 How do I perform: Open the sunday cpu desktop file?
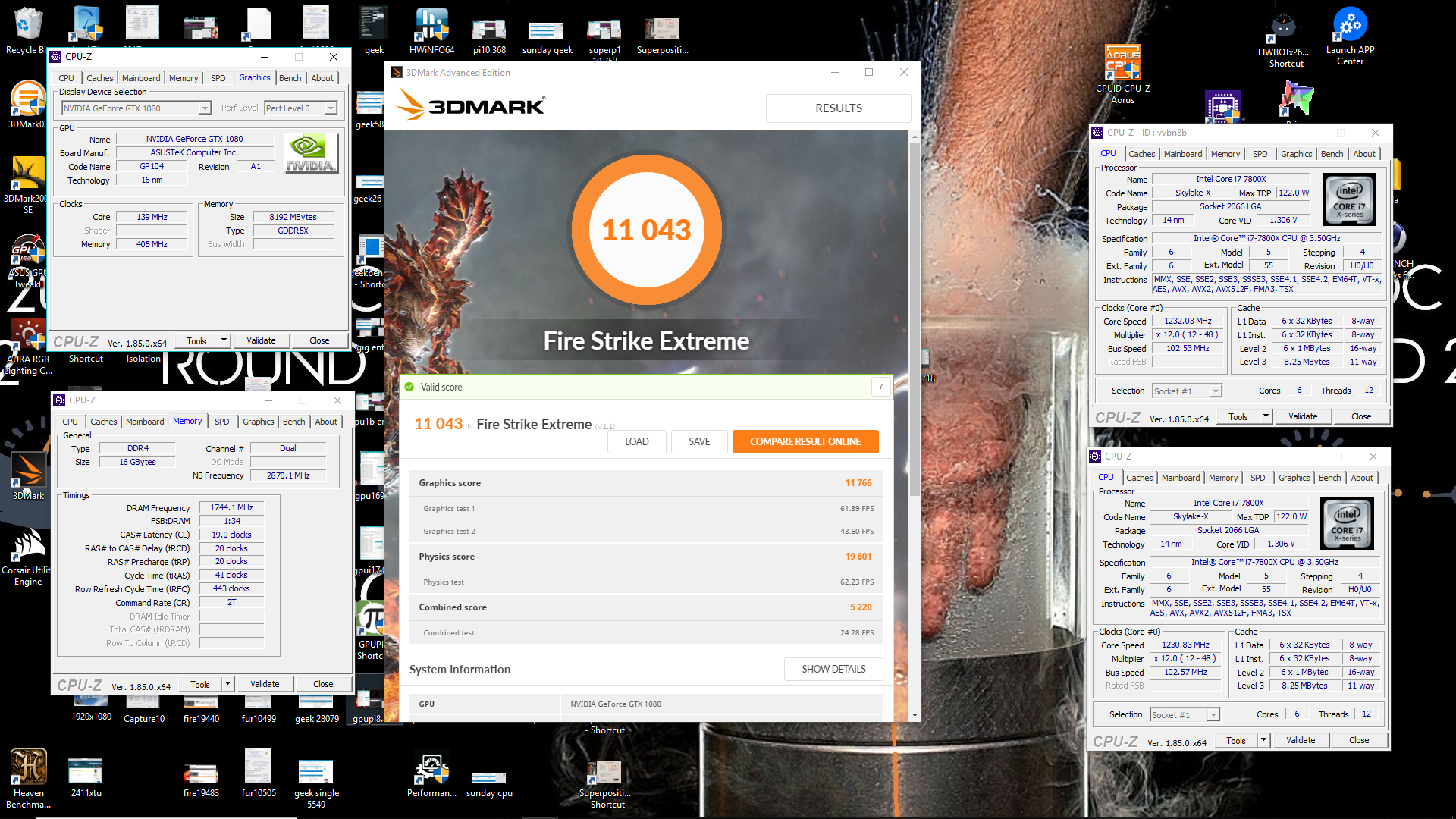[489, 783]
